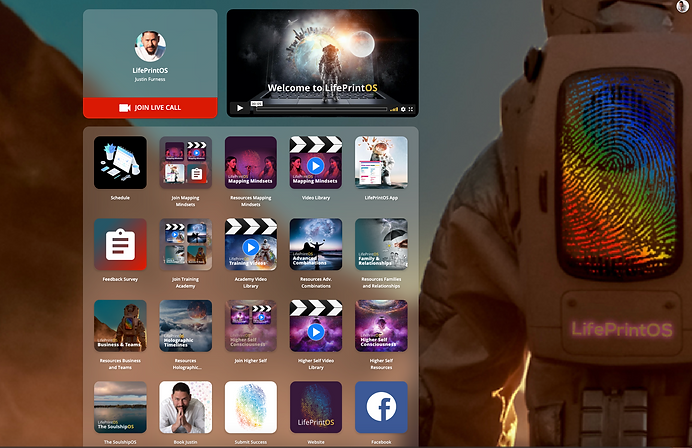692x448 pixels.
Task: Open Resources Mapping Mindsets icon
Action: 251,162
